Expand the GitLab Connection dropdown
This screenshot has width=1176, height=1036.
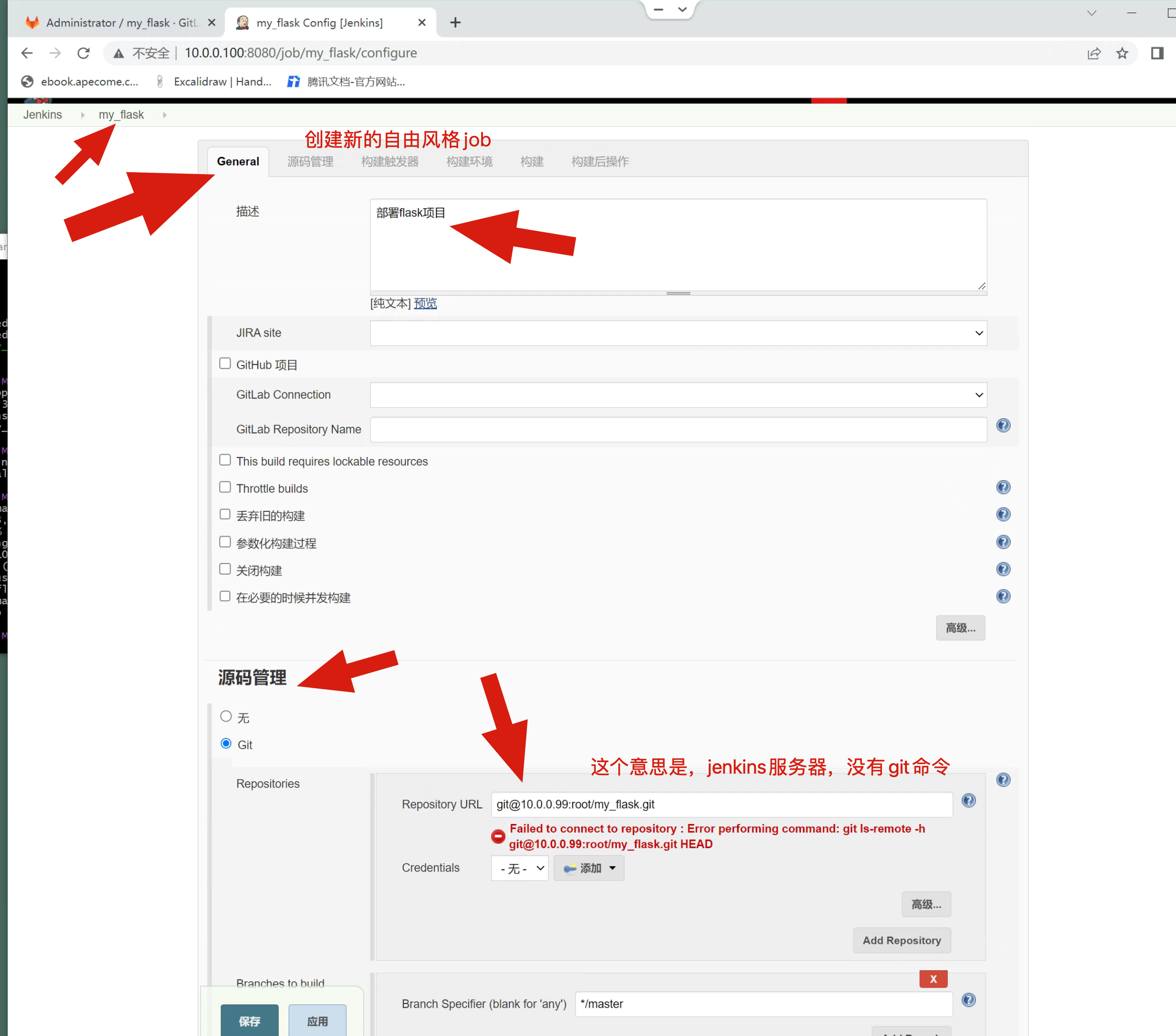678,395
